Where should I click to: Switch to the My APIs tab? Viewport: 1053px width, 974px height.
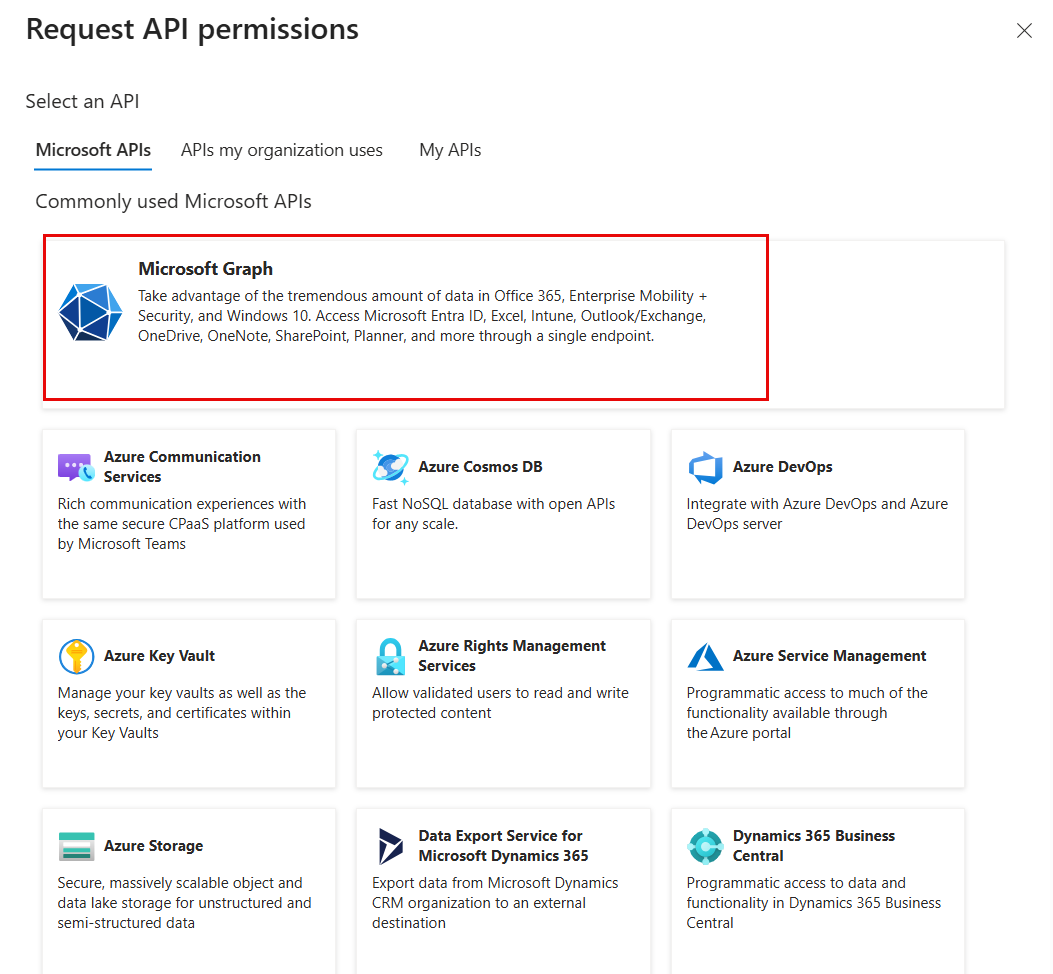point(450,149)
